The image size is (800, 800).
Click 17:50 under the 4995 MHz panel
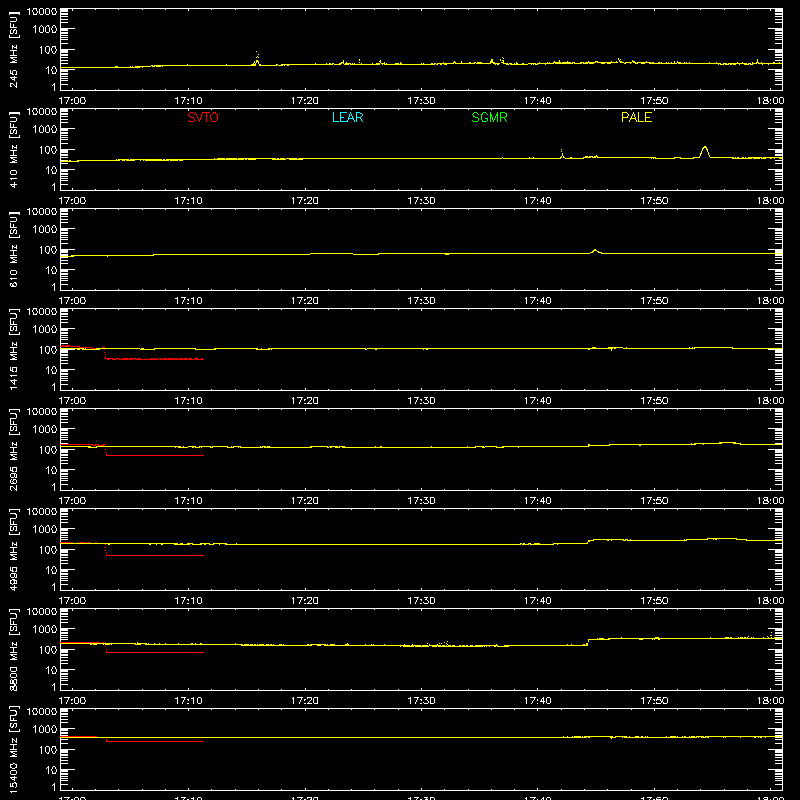654,601
